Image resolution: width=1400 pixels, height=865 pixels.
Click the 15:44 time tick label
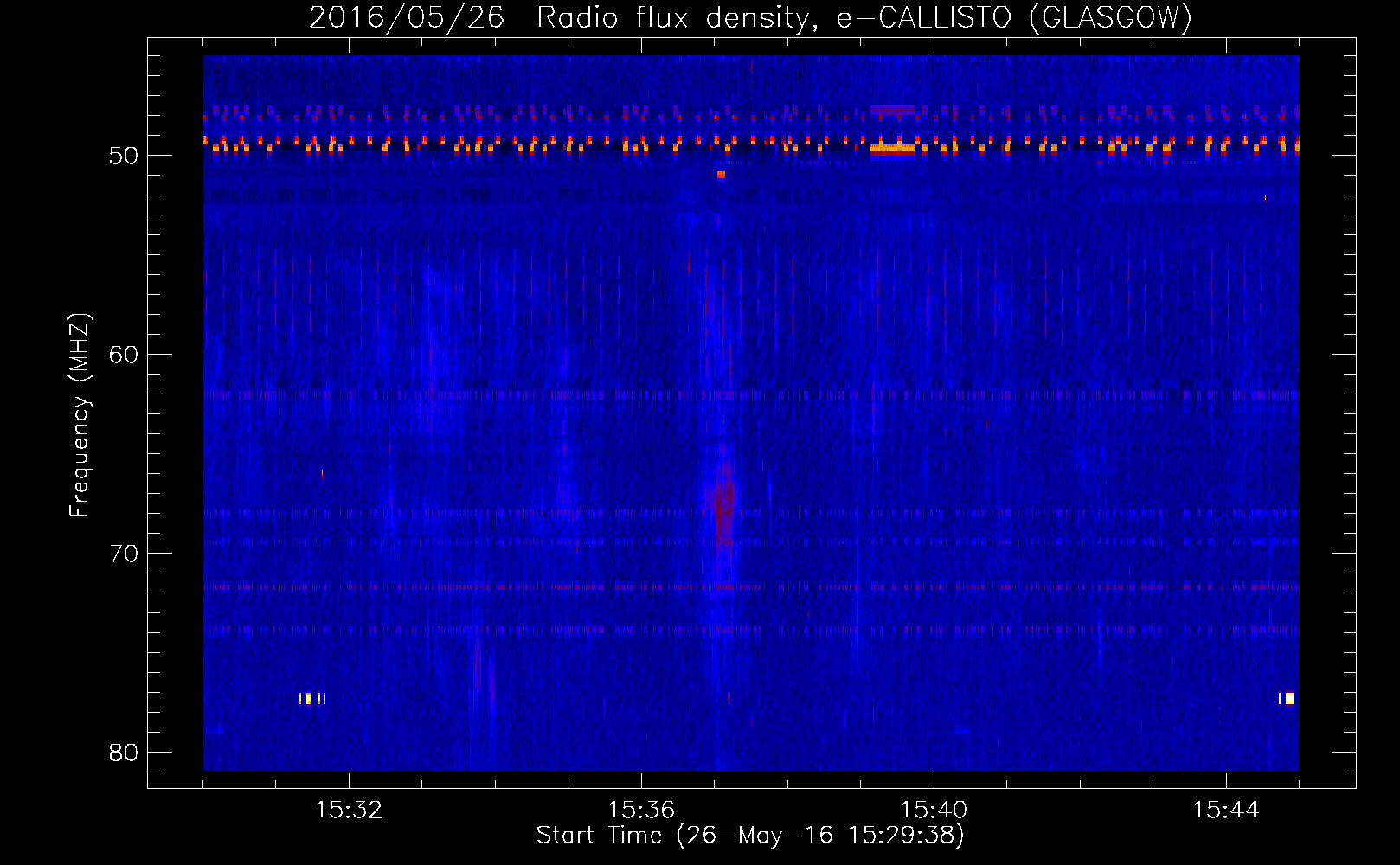[1225, 811]
